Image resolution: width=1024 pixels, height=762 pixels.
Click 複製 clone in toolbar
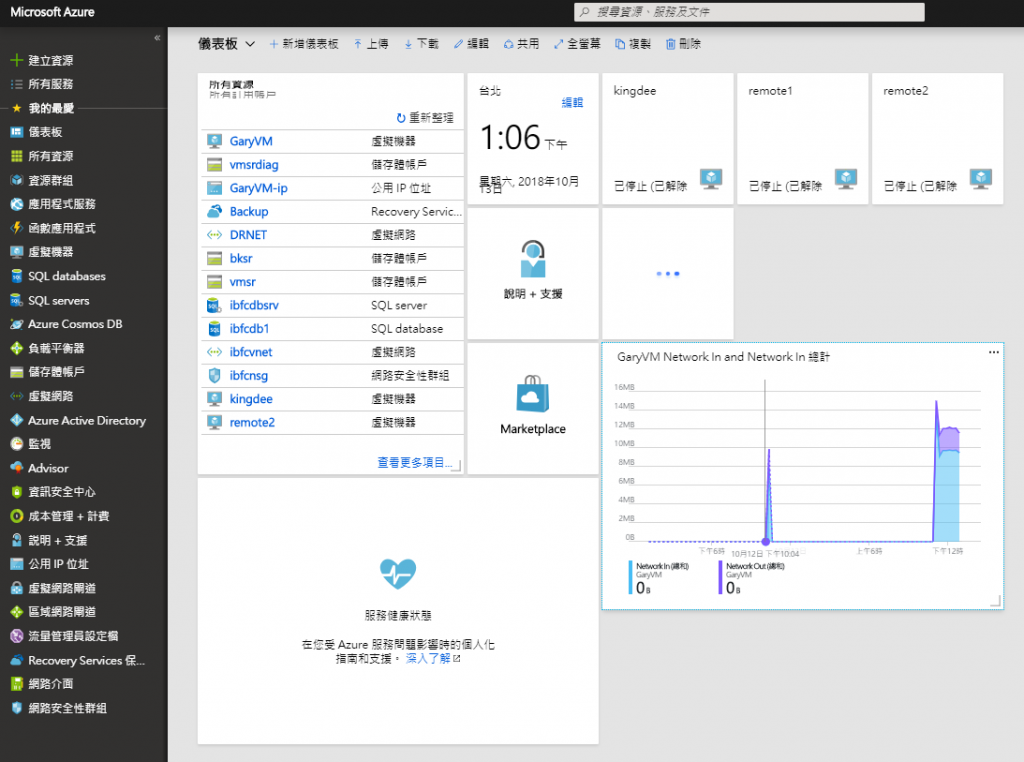tap(633, 44)
